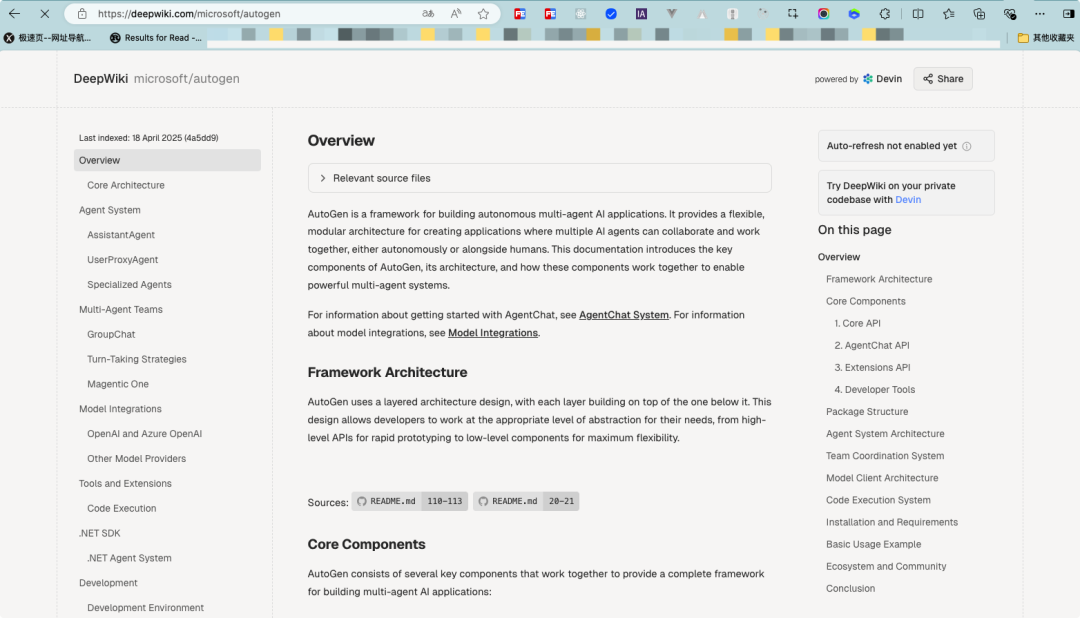Jump to '1. Core API' in On this page
The width and height of the screenshot is (1080, 618).
point(858,323)
